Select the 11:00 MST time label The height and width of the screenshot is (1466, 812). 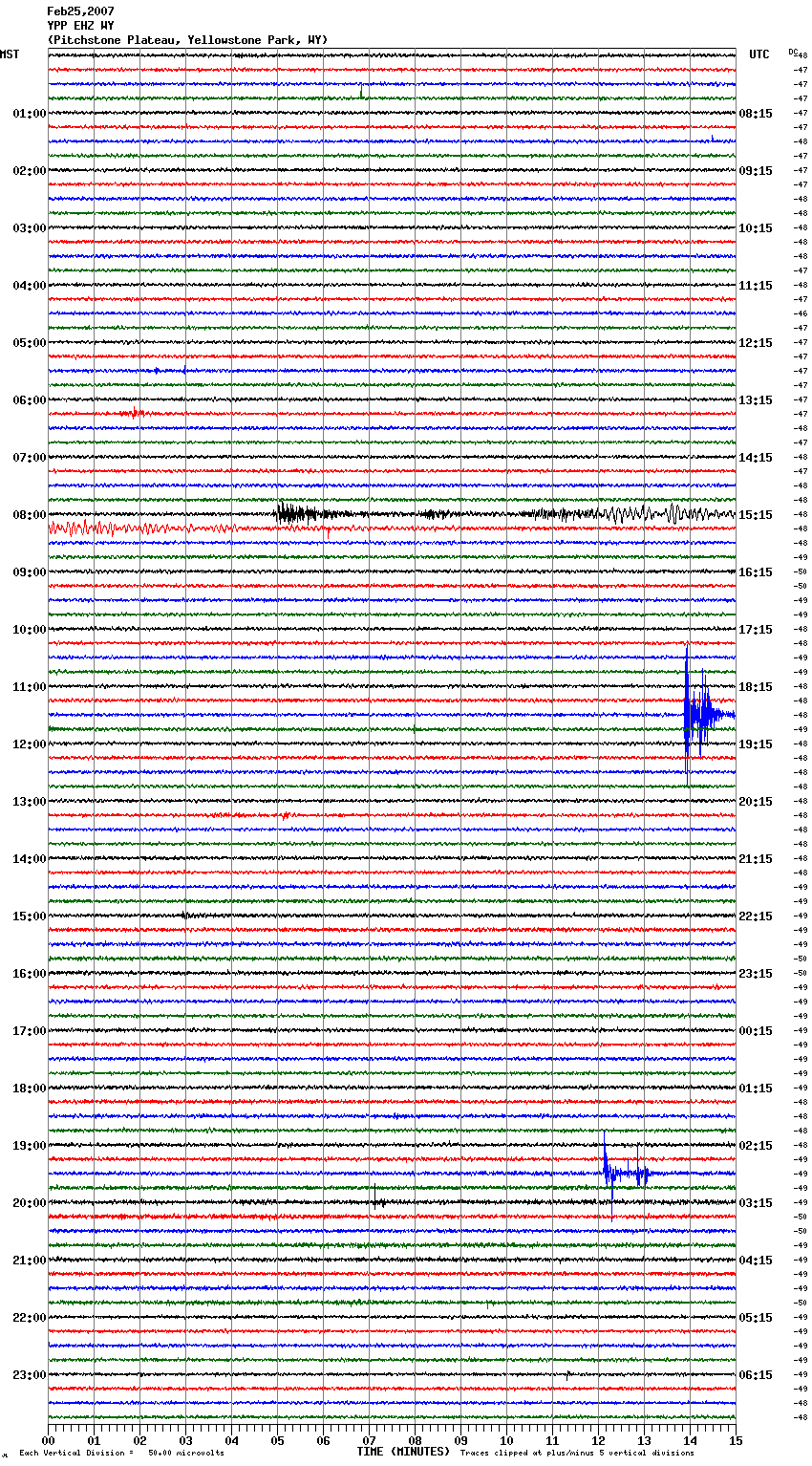coord(30,687)
